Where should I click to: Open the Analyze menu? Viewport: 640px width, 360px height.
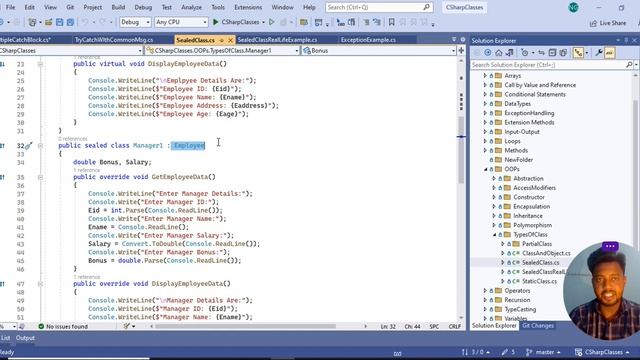coord(191,7)
